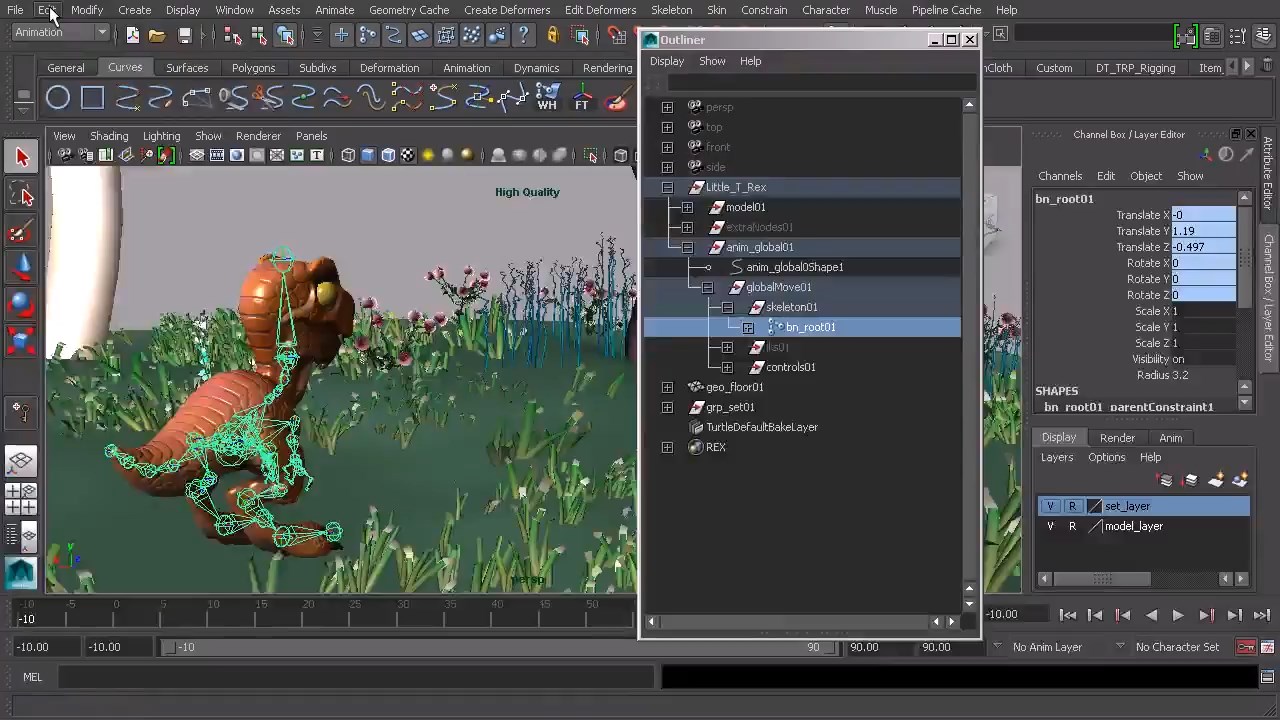The width and height of the screenshot is (1280, 720).
Task: Click the Translate Y value field
Action: coord(1204,231)
